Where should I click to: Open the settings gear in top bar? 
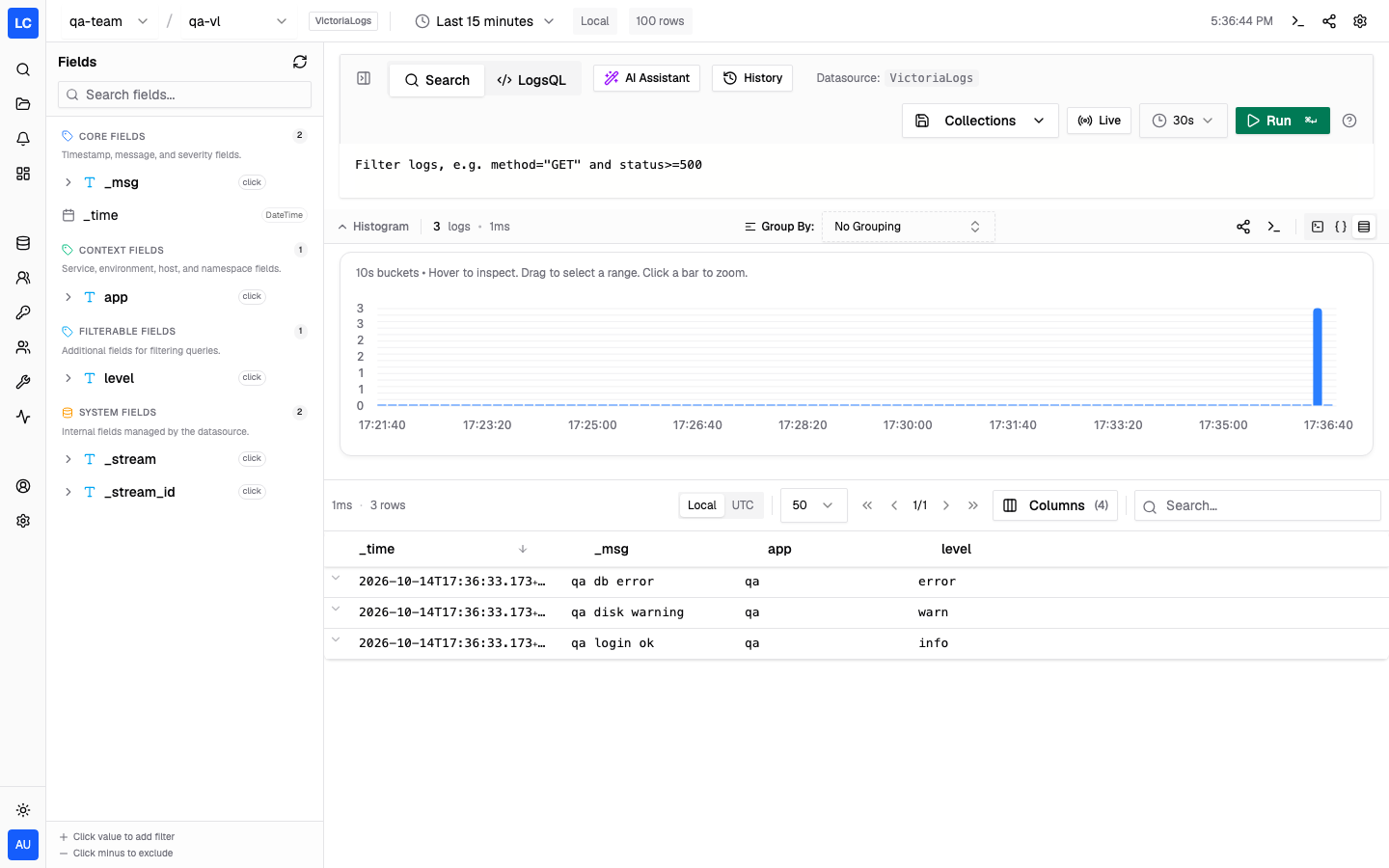tap(1360, 21)
